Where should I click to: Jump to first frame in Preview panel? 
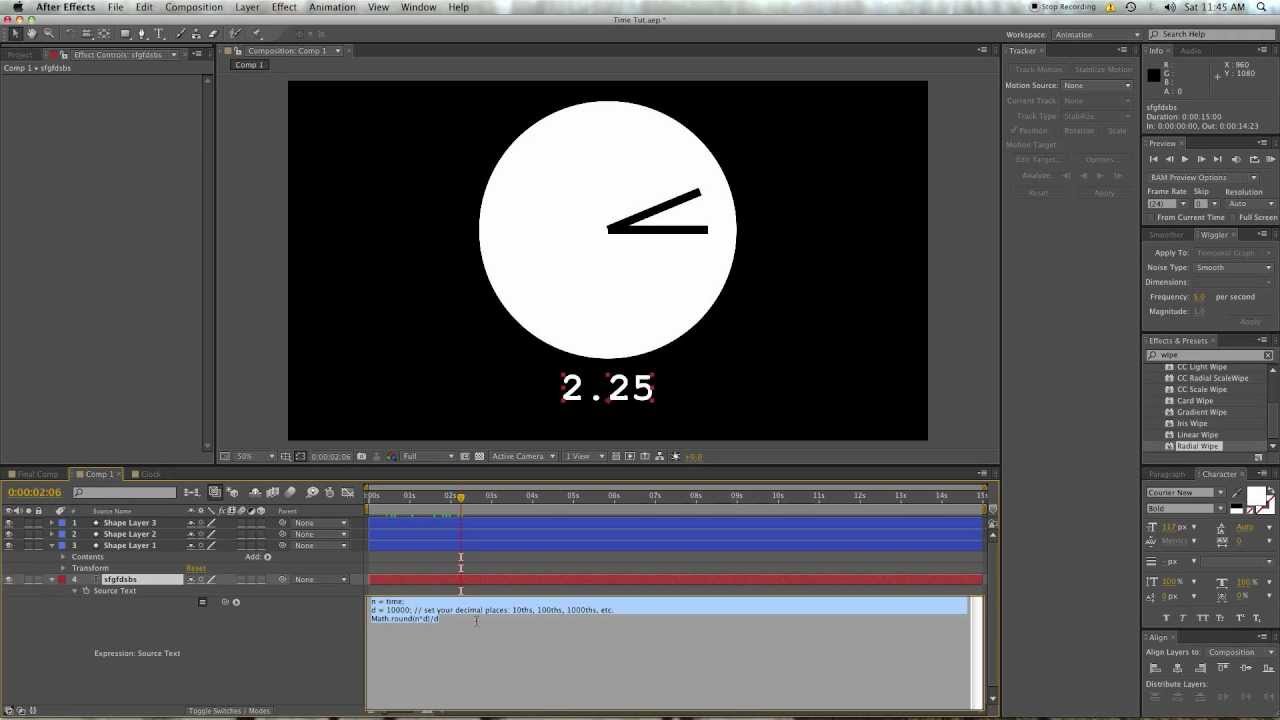tap(1153, 159)
